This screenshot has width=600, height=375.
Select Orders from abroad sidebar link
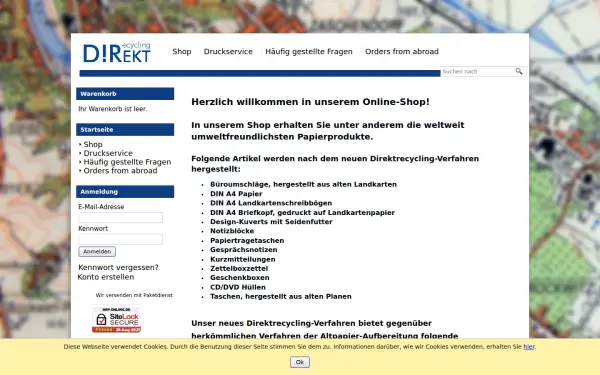tap(120, 171)
